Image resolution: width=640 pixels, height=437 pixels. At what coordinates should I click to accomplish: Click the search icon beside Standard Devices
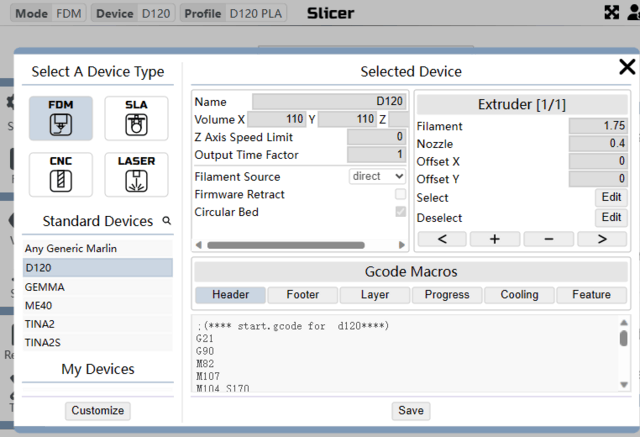(x=167, y=221)
